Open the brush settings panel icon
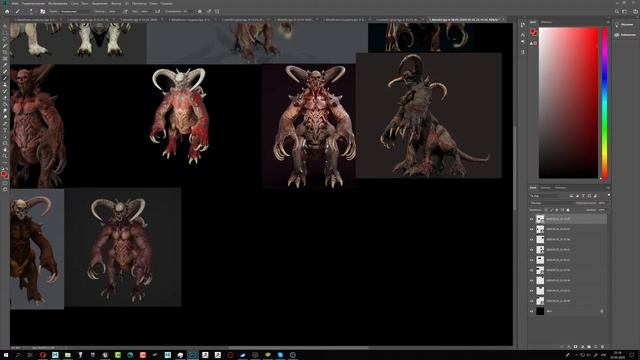 click(x=42, y=11)
